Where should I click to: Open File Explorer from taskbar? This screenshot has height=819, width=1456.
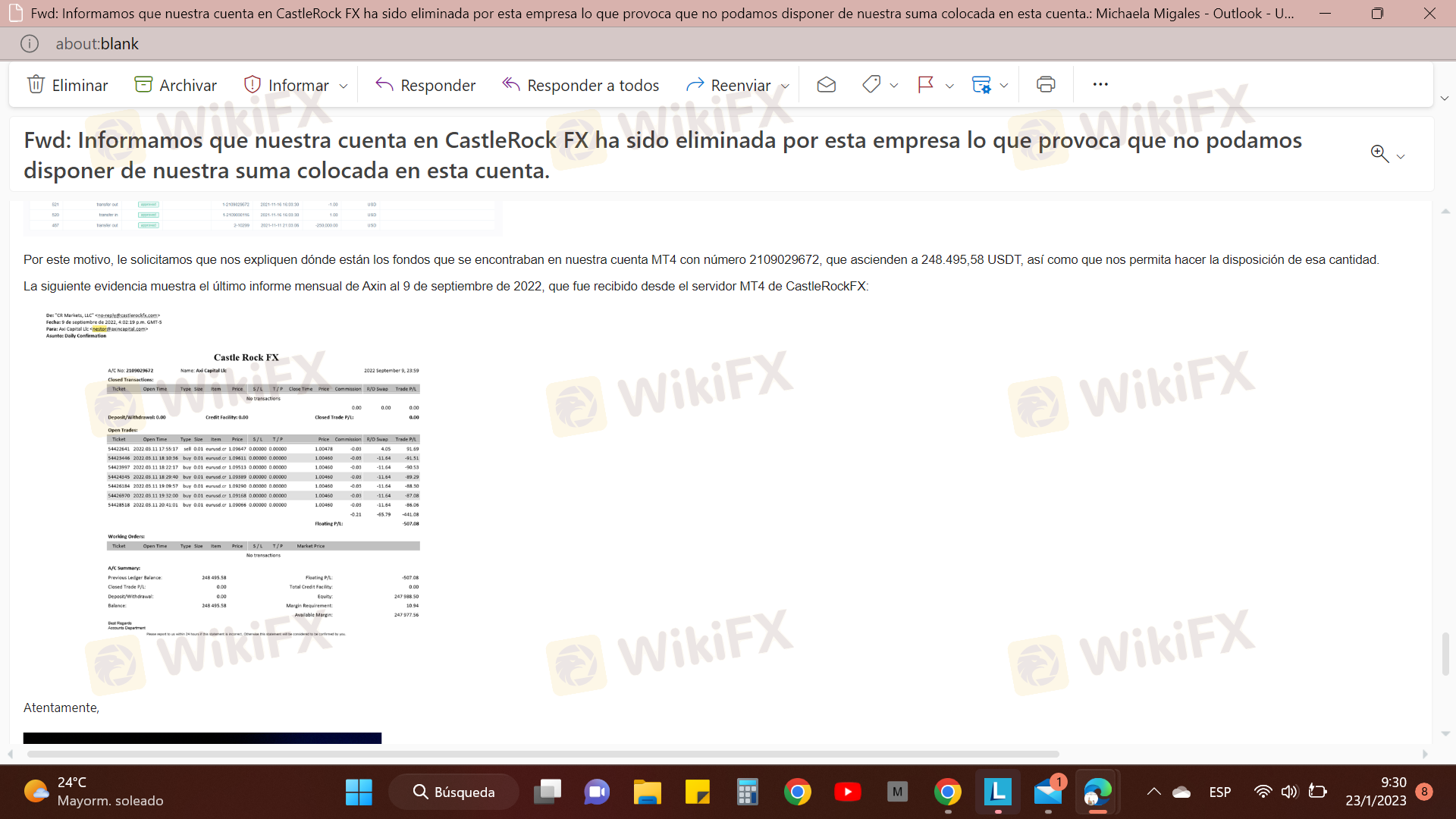tap(648, 792)
